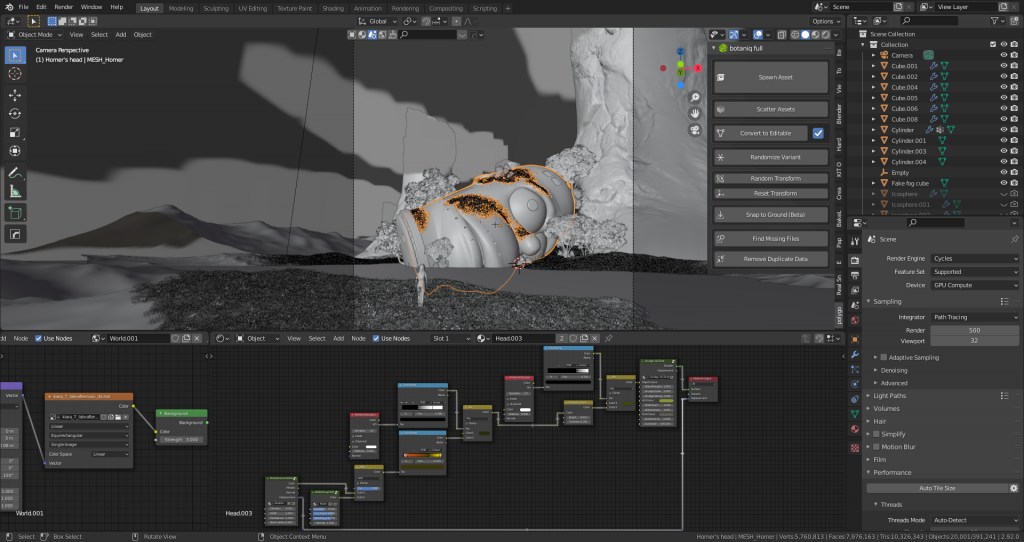The width and height of the screenshot is (1024, 542).
Task: Click the Find Missing Files button
Action: pos(771,238)
